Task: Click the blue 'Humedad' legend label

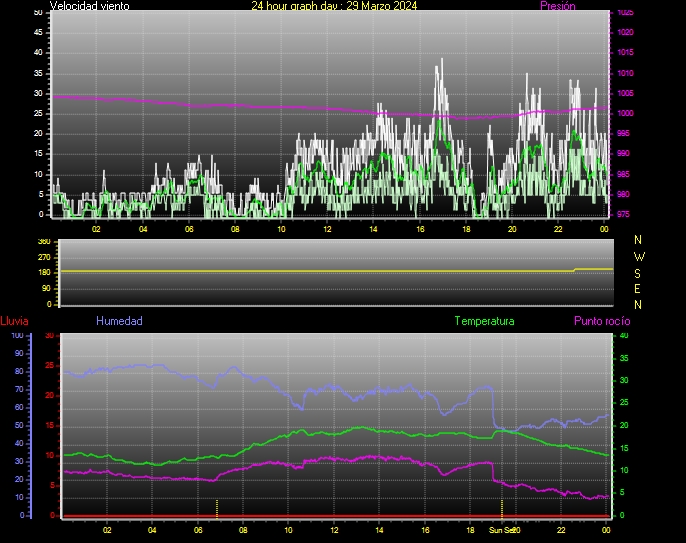Action: pyautogui.click(x=119, y=321)
